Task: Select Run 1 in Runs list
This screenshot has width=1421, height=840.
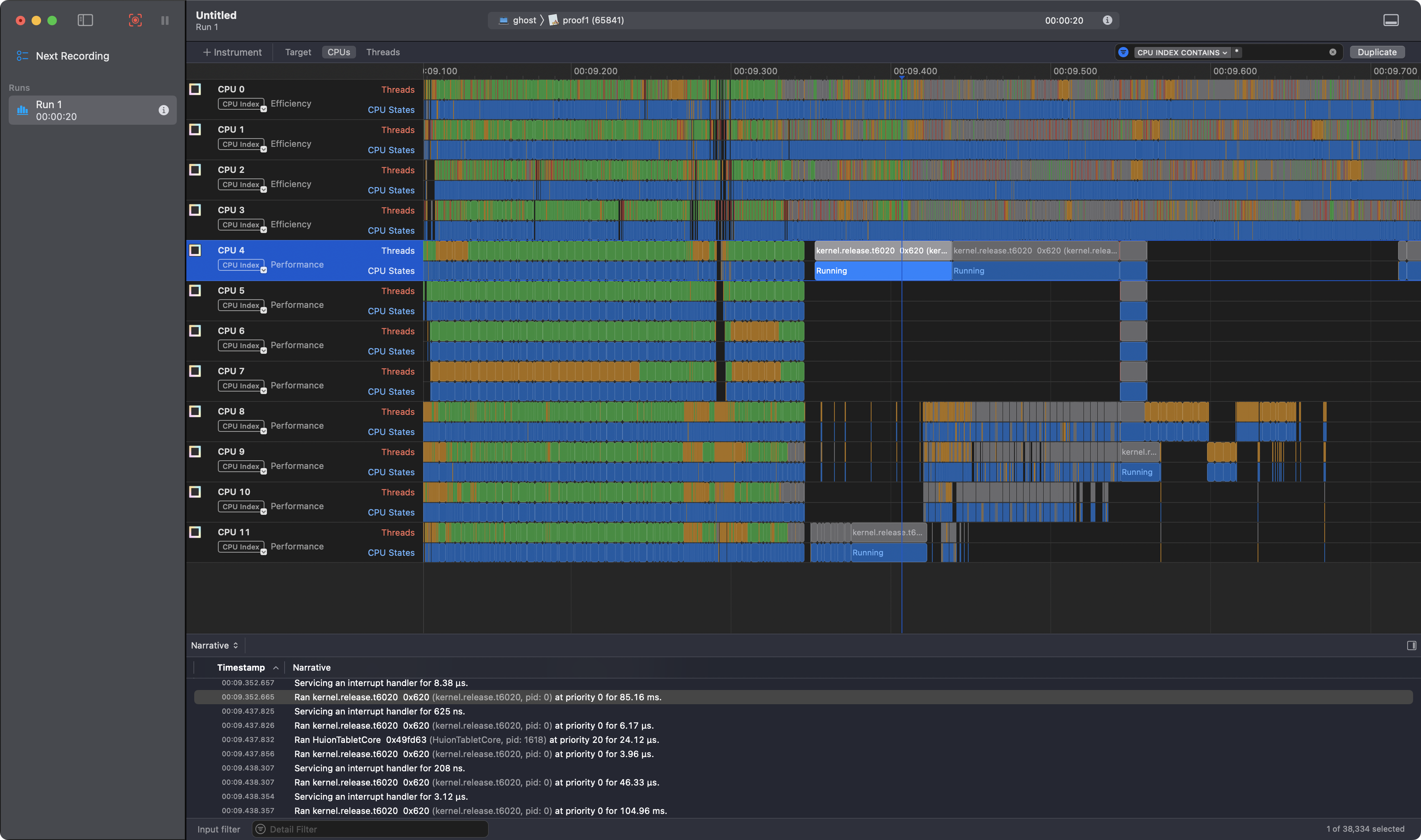Action: click(x=93, y=111)
